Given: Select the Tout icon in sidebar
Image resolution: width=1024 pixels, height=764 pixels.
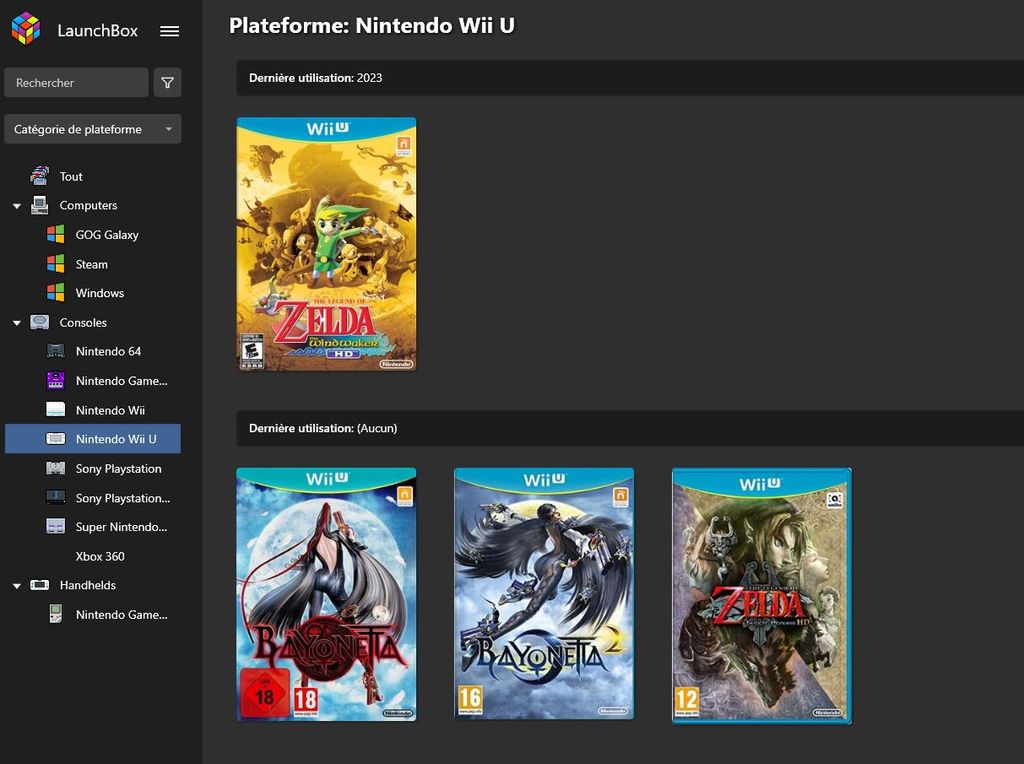Looking at the screenshot, I should (x=40, y=176).
